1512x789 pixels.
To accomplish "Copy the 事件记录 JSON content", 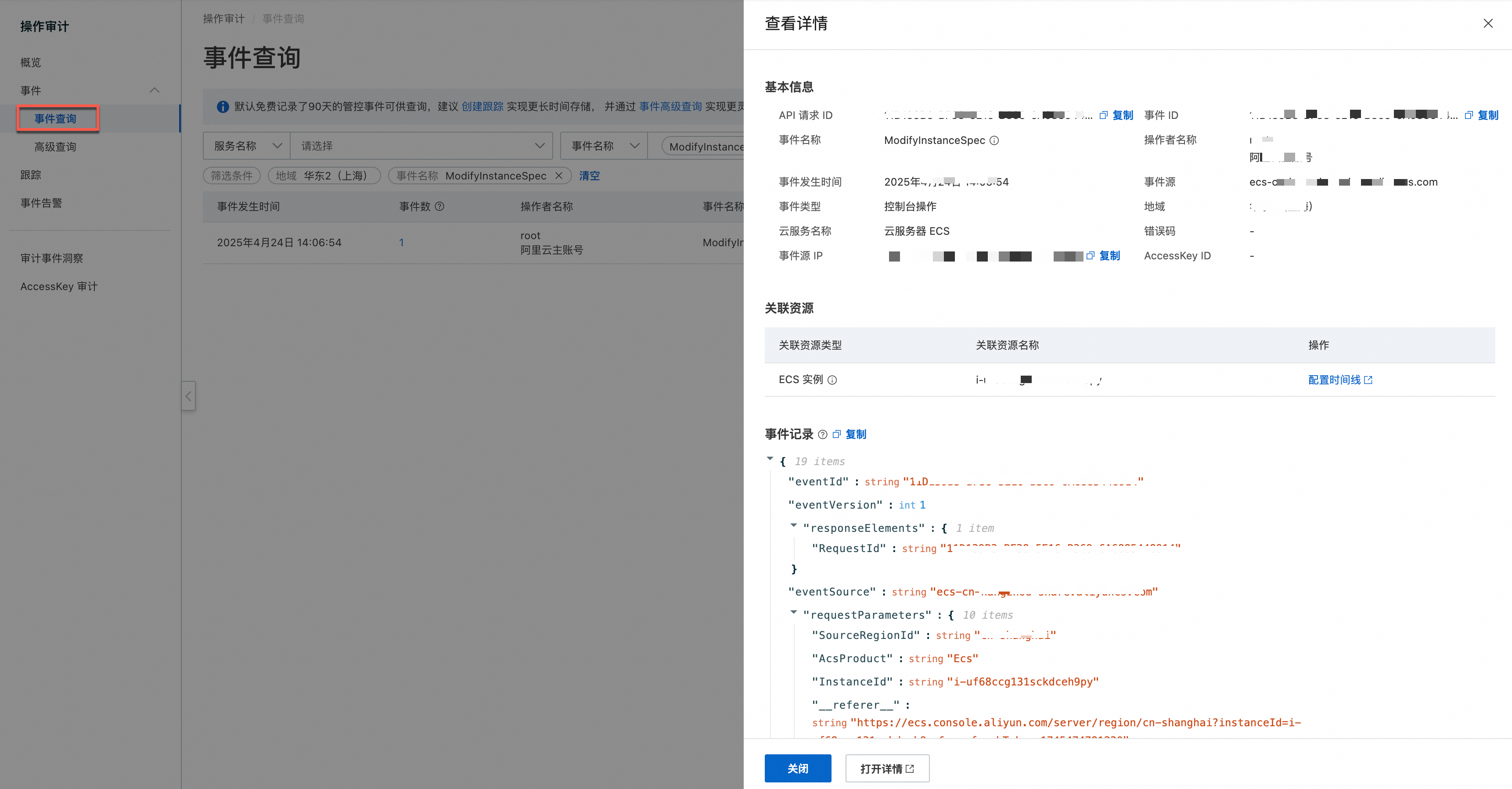I will pyautogui.click(x=850, y=435).
